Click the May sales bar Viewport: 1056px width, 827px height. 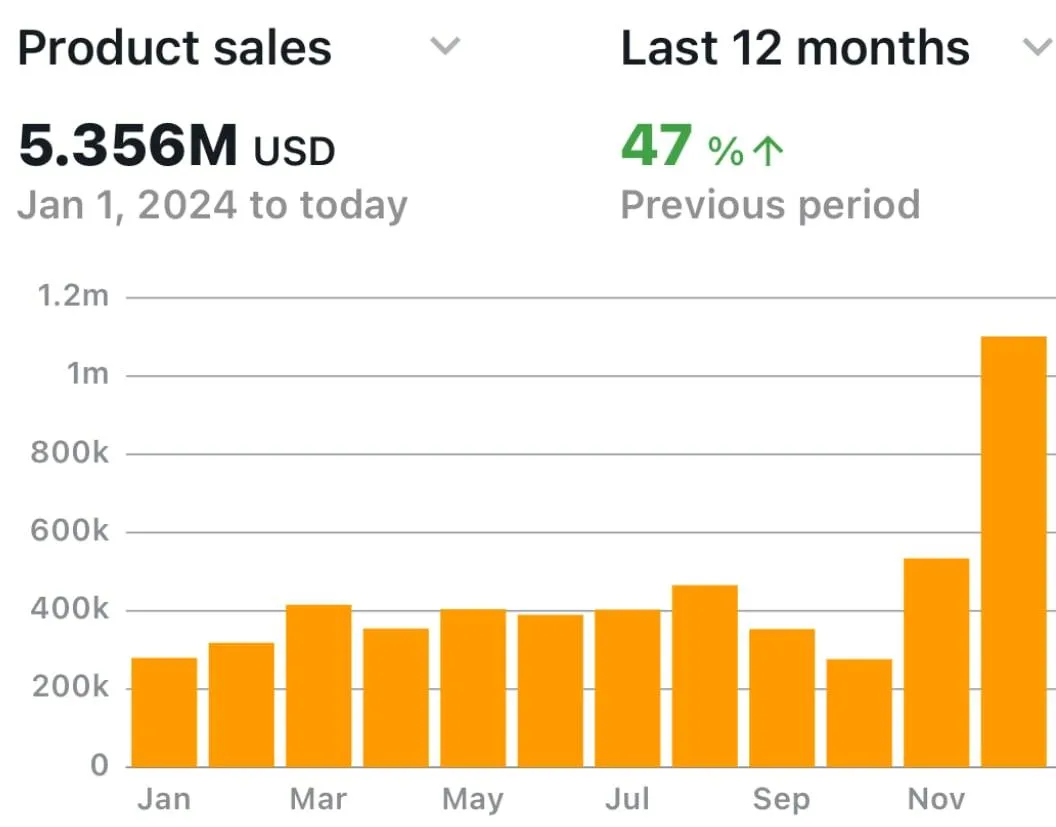(473, 688)
